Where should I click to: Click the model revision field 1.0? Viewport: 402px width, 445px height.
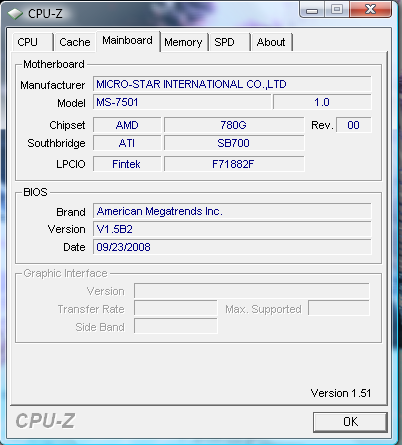(322, 102)
